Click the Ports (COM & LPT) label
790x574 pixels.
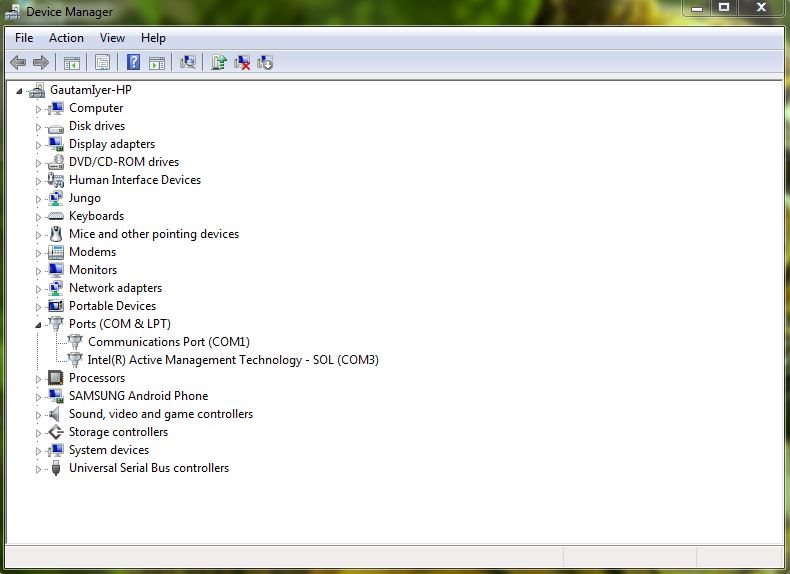(x=120, y=324)
